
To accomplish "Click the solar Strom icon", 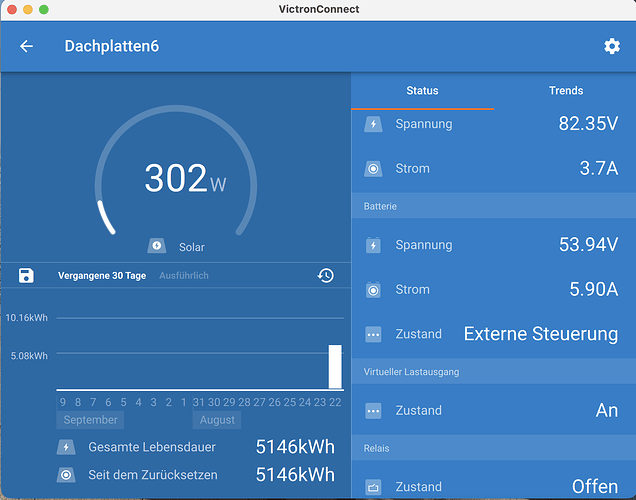I will pyautogui.click(x=373, y=168).
